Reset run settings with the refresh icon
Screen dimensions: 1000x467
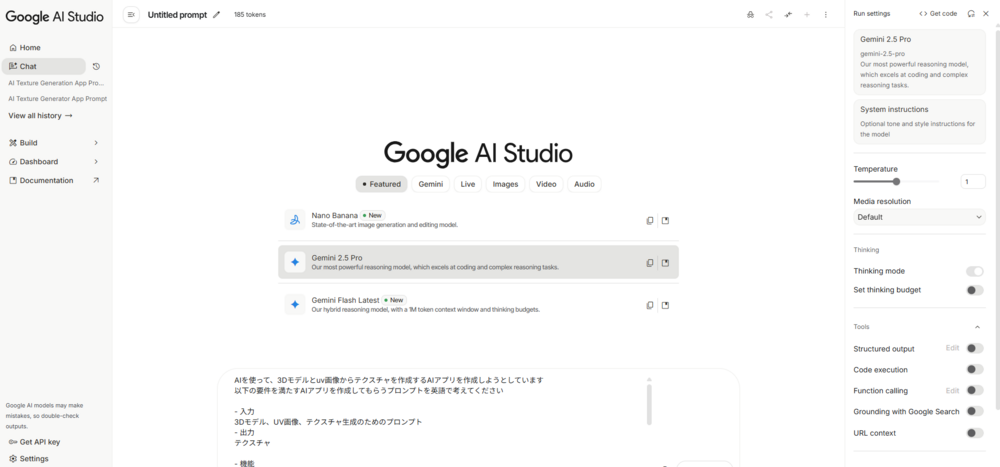coord(971,13)
